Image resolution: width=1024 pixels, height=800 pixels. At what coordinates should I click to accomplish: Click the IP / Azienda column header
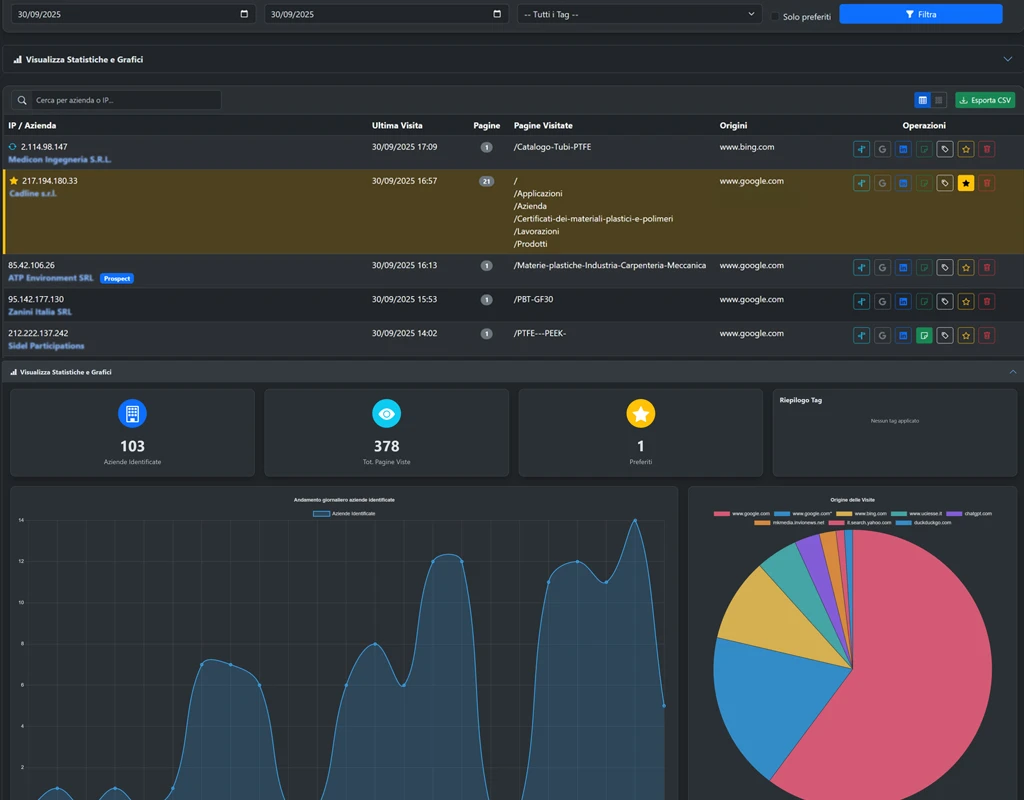pyautogui.click(x=32, y=125)
